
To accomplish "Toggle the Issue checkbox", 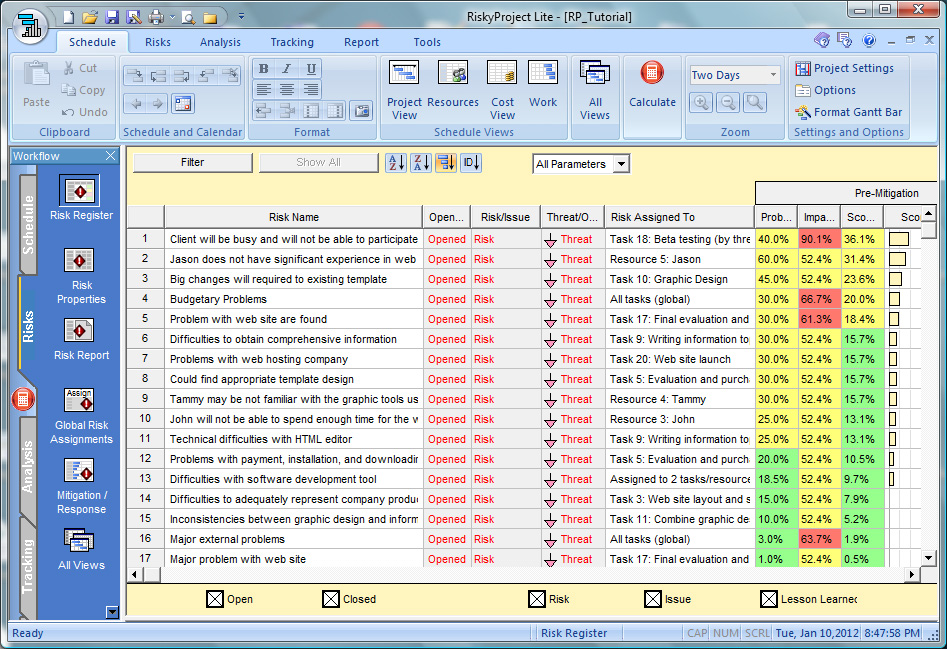I will pos(653,599).
